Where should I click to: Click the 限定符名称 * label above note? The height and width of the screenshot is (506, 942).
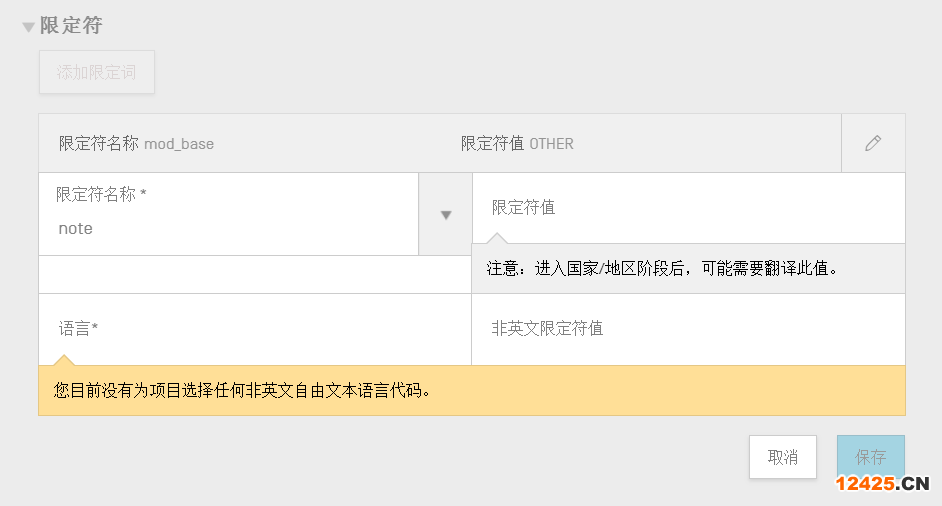point(101,195)
